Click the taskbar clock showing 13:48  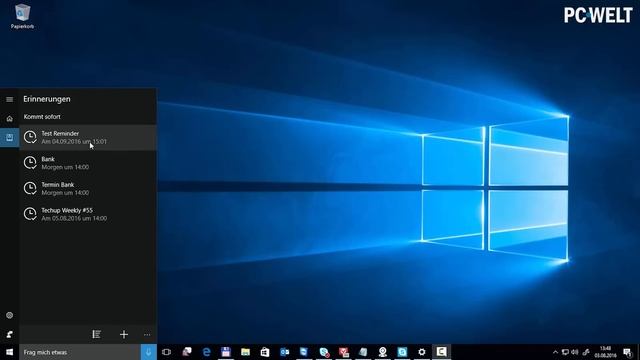click(605, 352)
